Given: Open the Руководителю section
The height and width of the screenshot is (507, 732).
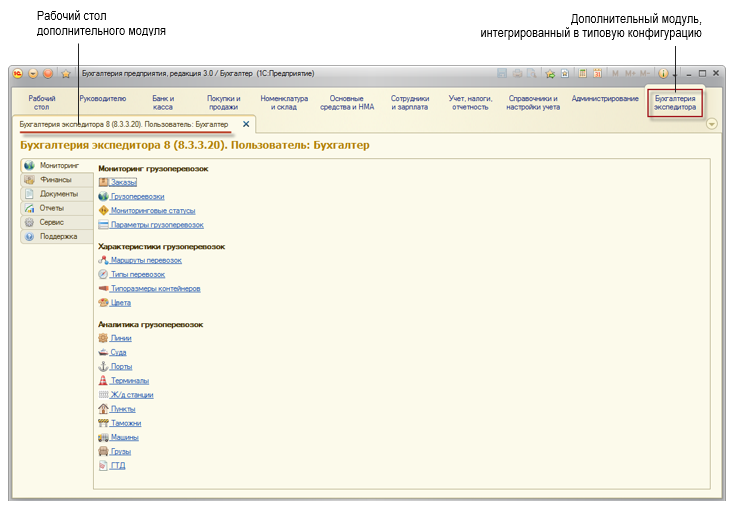Looking at the screenshot, I should point(103,99).
